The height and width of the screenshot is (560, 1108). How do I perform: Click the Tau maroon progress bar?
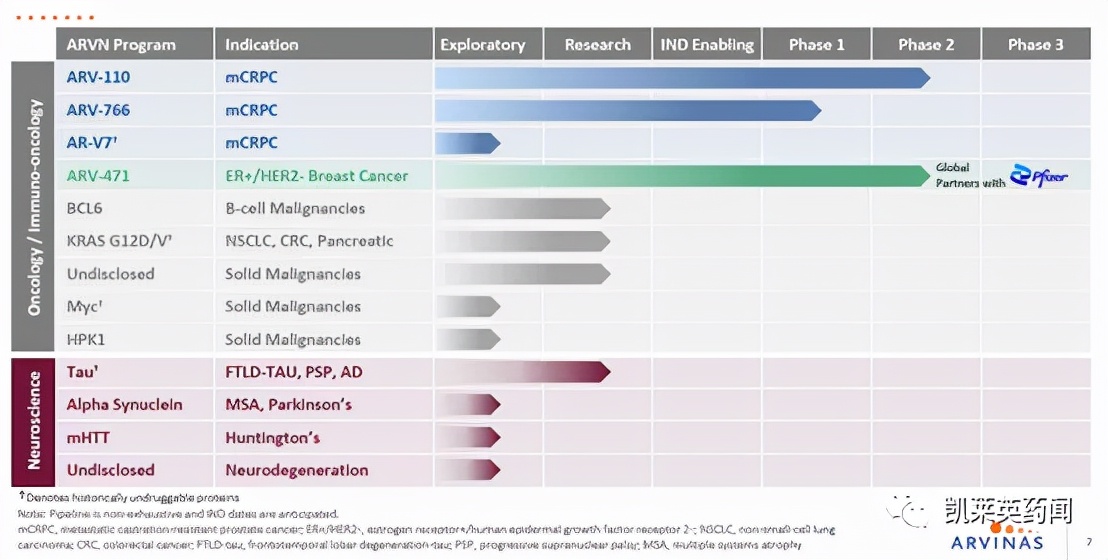click(x=522, y=372)
